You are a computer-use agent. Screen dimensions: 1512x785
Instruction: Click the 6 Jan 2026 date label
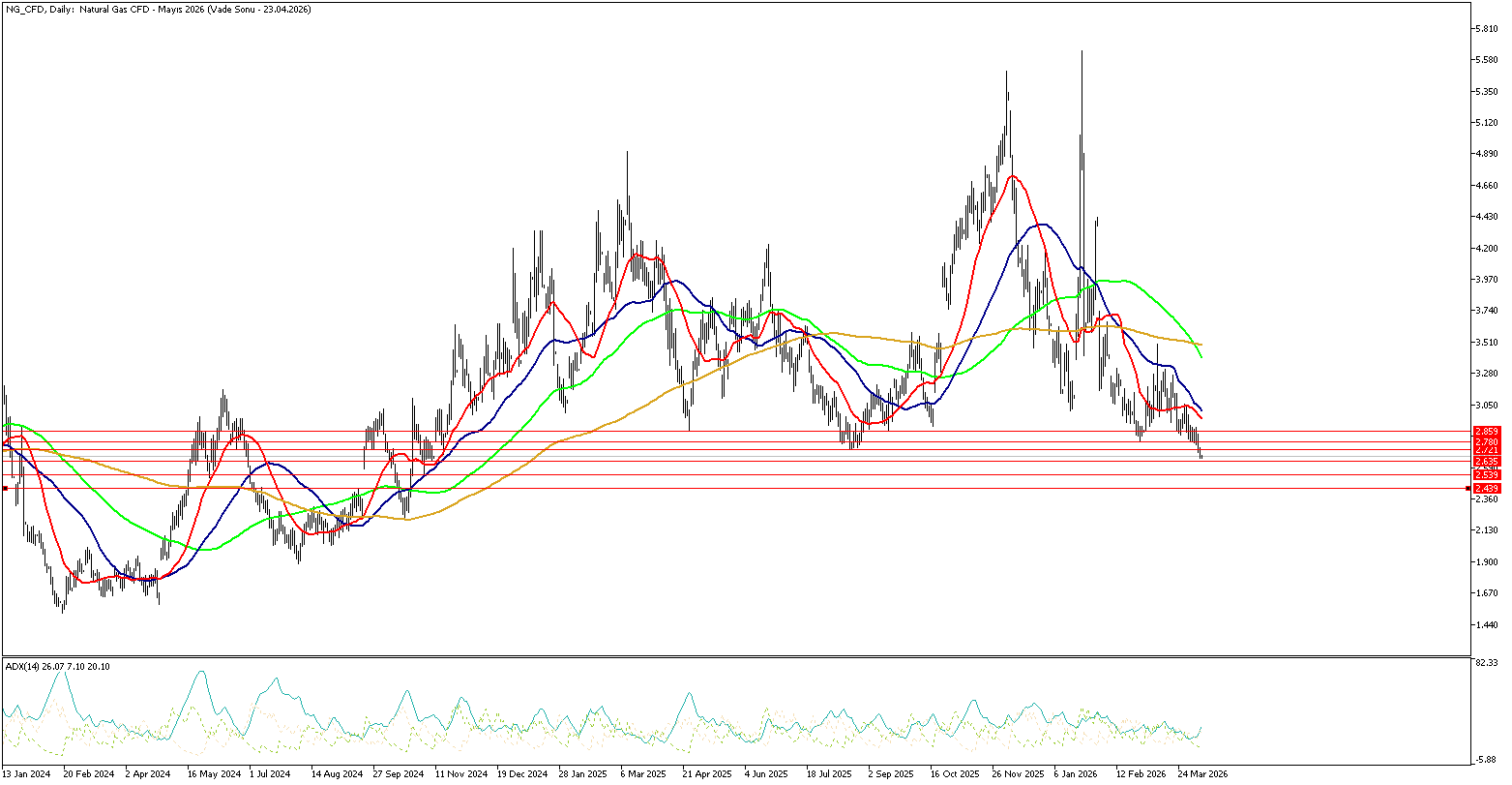tap(1077, 774)
